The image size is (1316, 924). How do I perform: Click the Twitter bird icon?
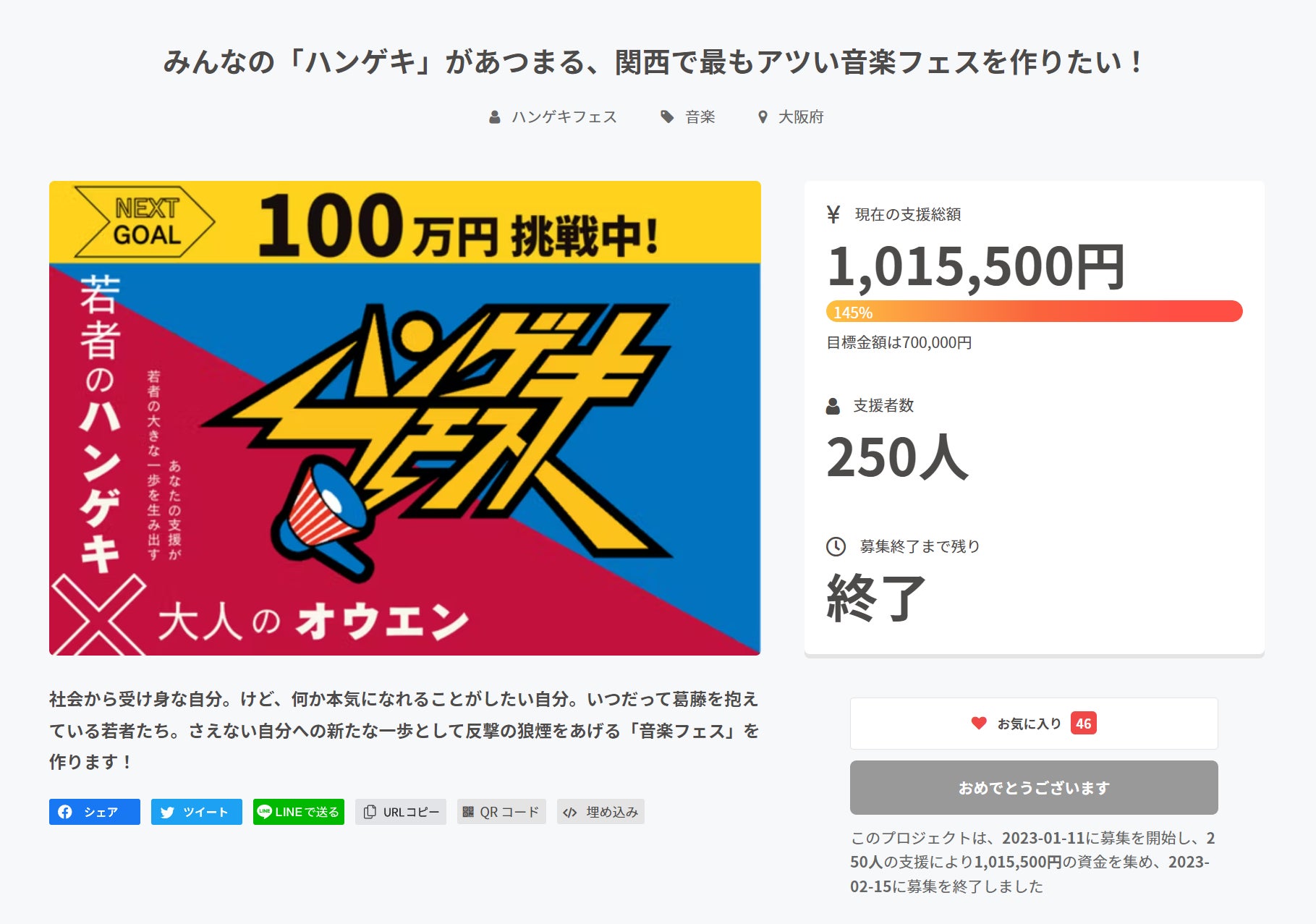(x=167, y=812)
